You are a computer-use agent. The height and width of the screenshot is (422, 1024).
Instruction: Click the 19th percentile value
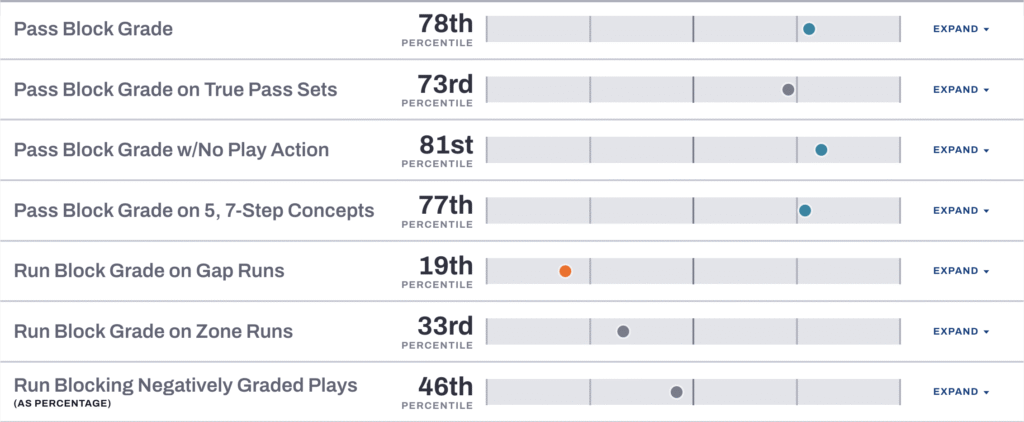tap(445, 266)
